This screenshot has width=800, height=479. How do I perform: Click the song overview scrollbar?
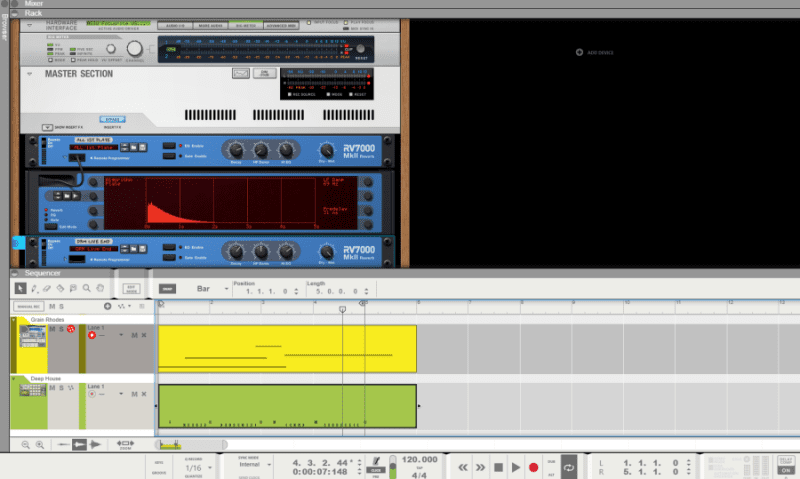click(x=191, y=445)
